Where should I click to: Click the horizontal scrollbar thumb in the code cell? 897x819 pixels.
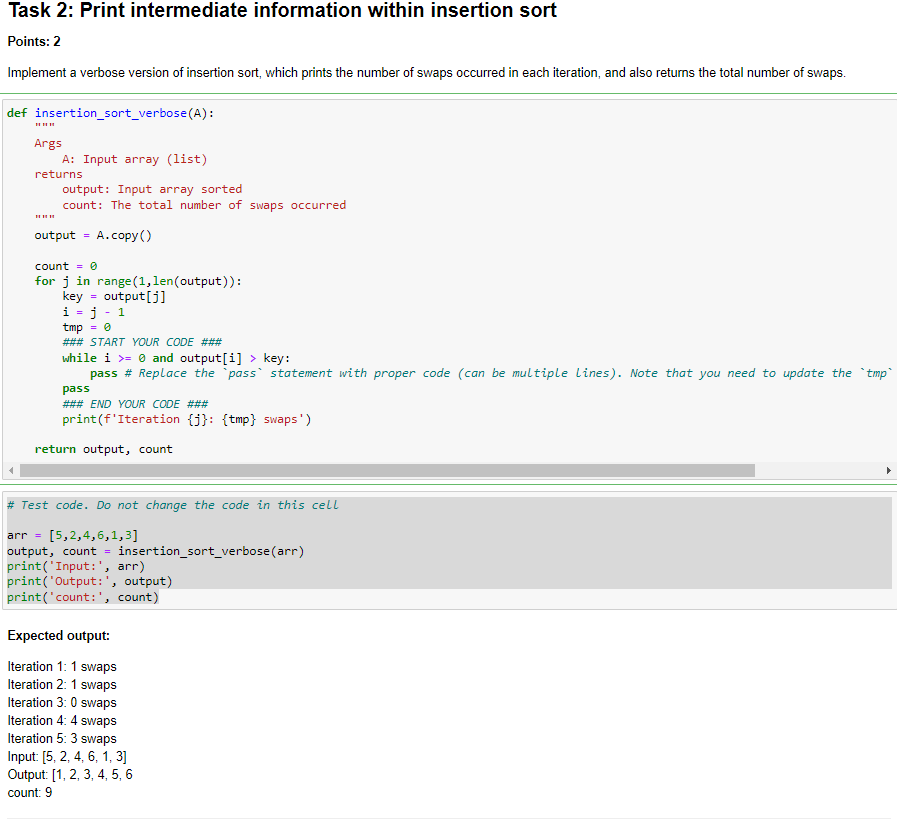tap(387, 471)
